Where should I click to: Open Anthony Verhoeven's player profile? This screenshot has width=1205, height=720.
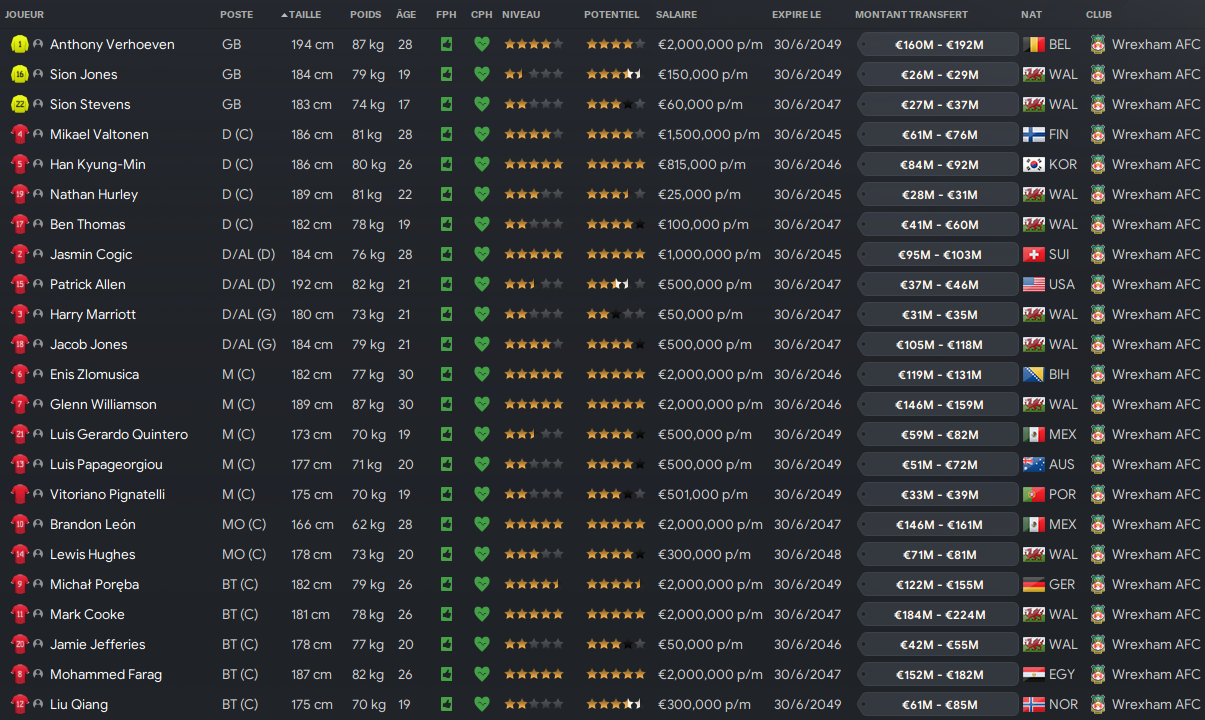(x=112, y=44)
